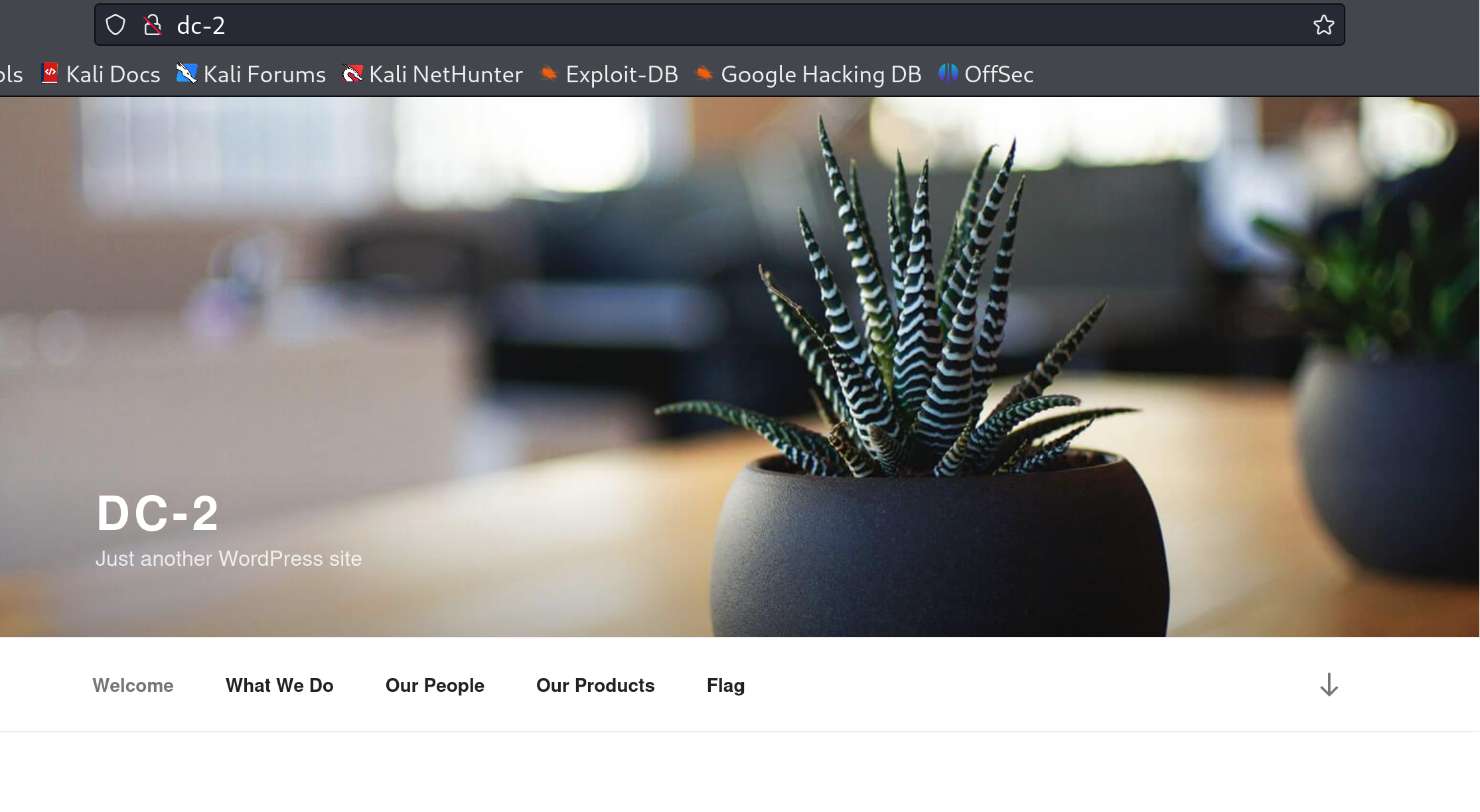Click the insecure connection padlock icon
The width and height of the screenshot is (1480, 812).
153,25
